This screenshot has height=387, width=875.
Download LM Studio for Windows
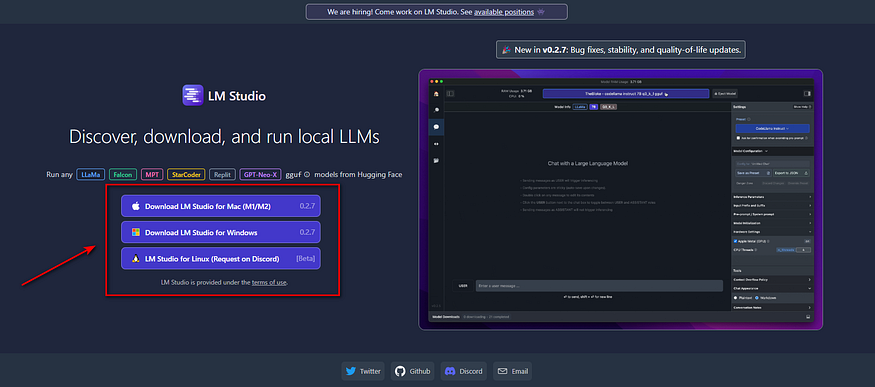coord(221,233)
